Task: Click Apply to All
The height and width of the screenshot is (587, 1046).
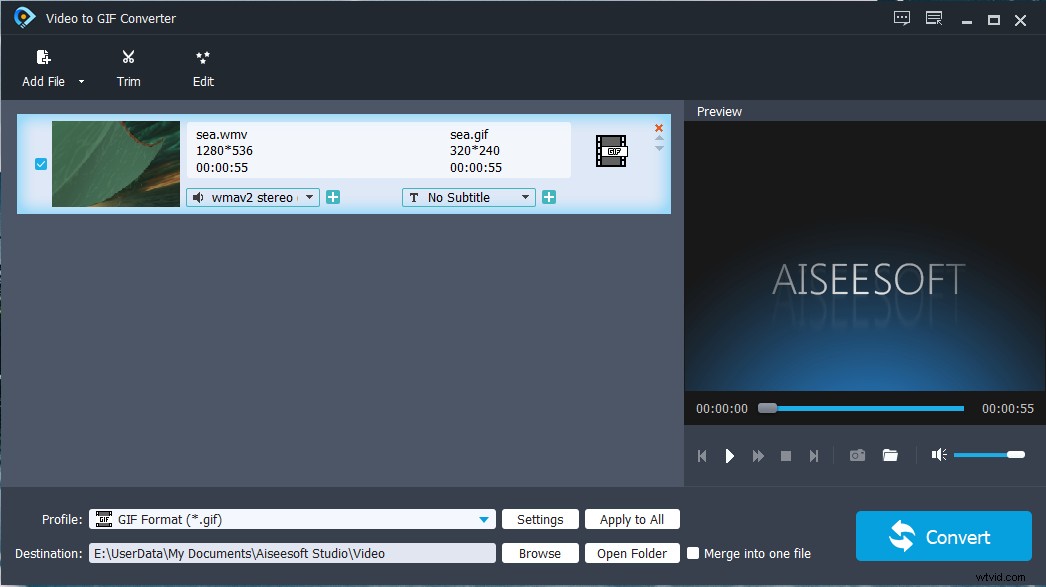Action: coord(632,519)
